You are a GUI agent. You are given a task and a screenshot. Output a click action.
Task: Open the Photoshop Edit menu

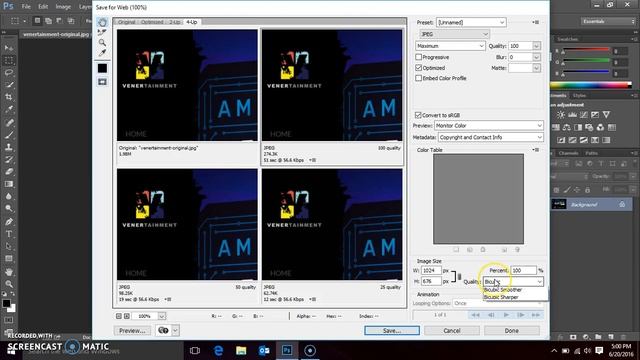(x=43, y=7)
